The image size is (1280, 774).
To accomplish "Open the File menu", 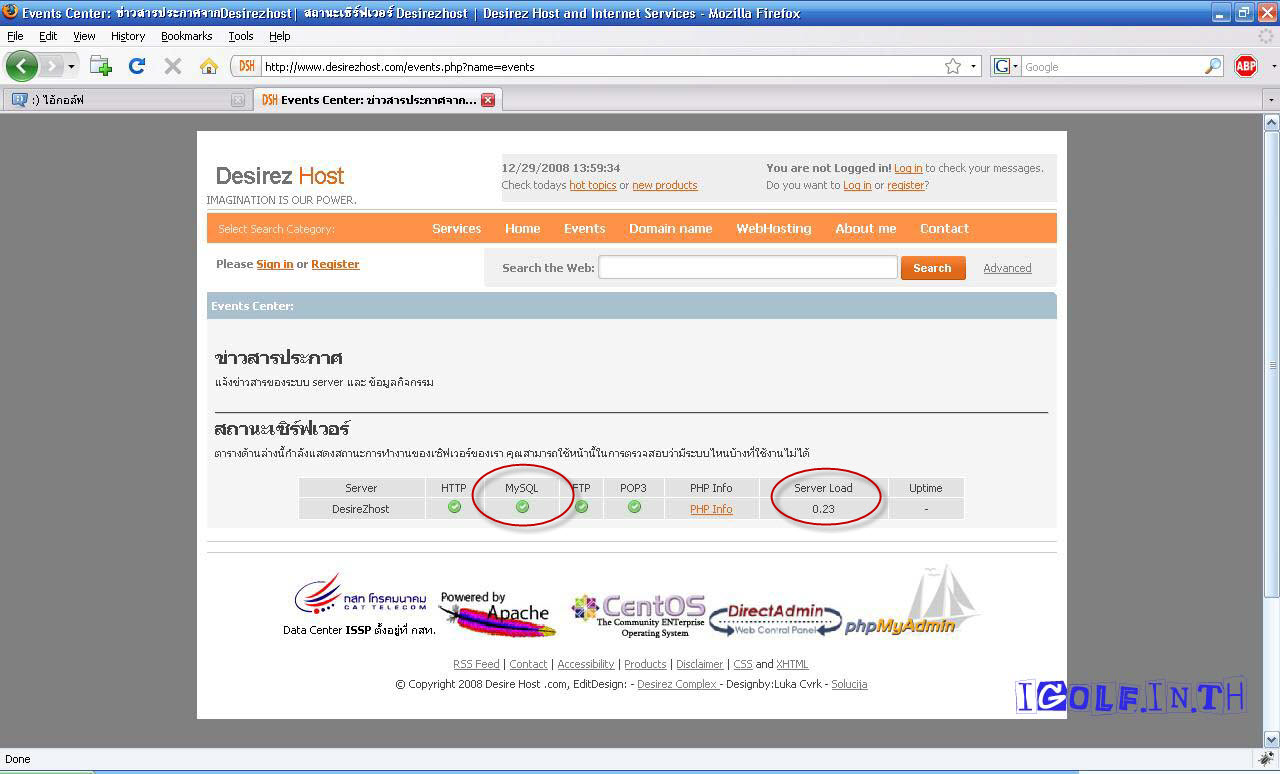I will (15, 36).
